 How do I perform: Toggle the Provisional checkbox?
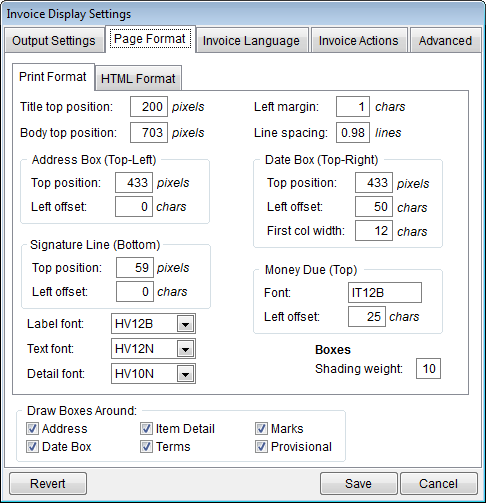(x=261, y=446)
